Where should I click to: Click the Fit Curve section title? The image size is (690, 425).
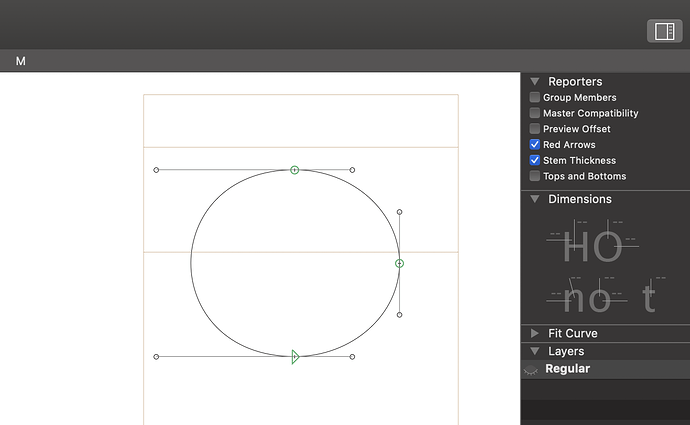click(573, 333)
